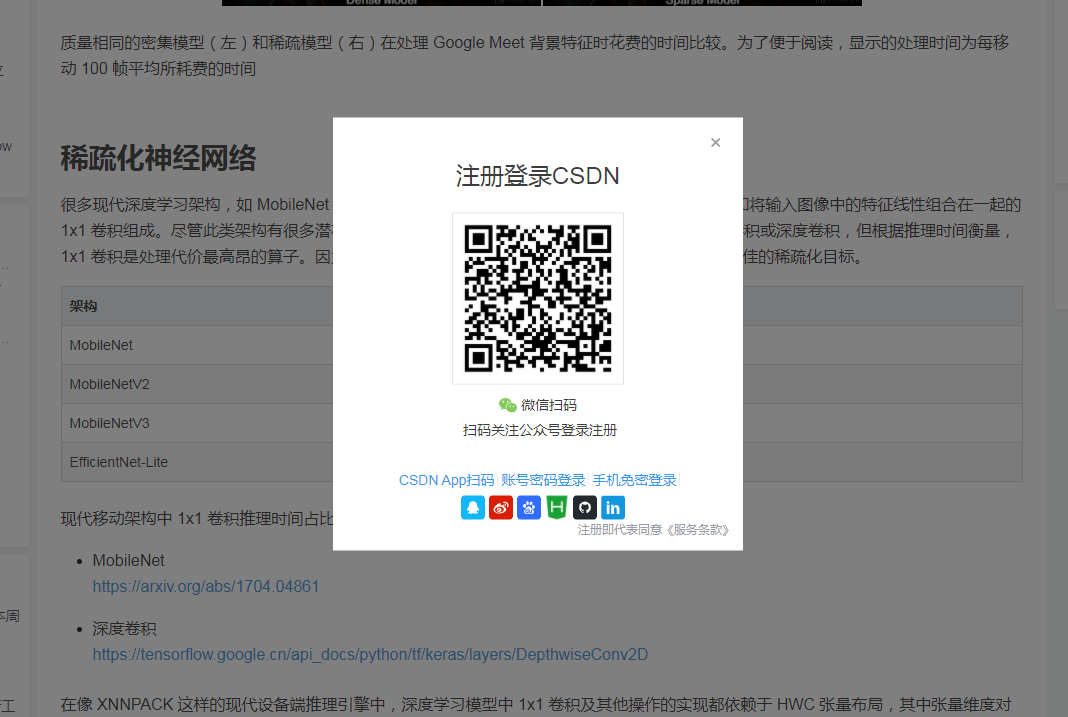1068x717 pixels.
Task: Log in with GitHub icon
Action: 584,508
